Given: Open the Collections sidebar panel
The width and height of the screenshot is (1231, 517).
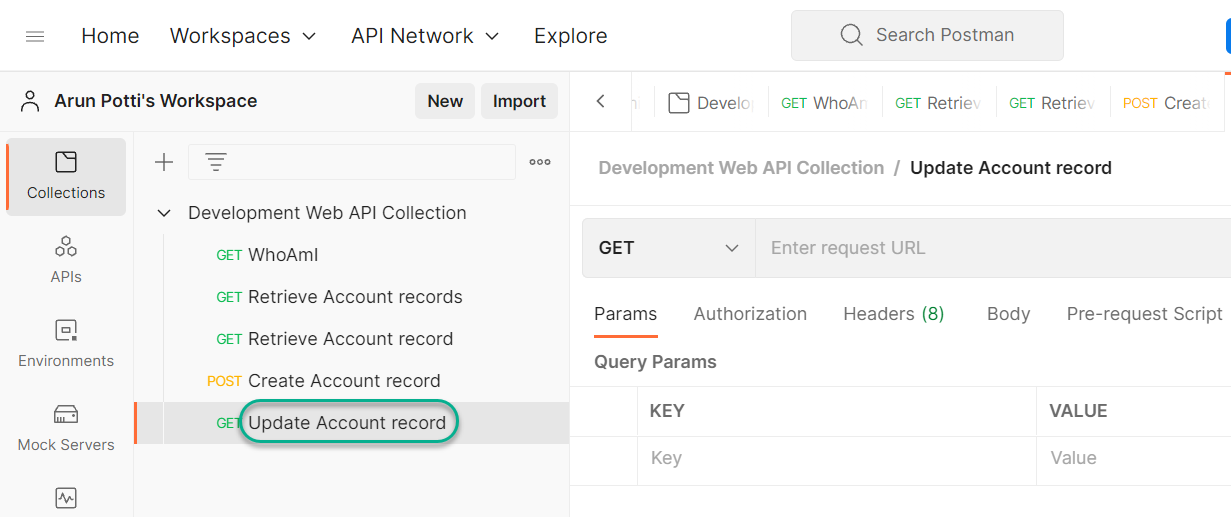Looking at the screenshot, I should click(66, 176).
